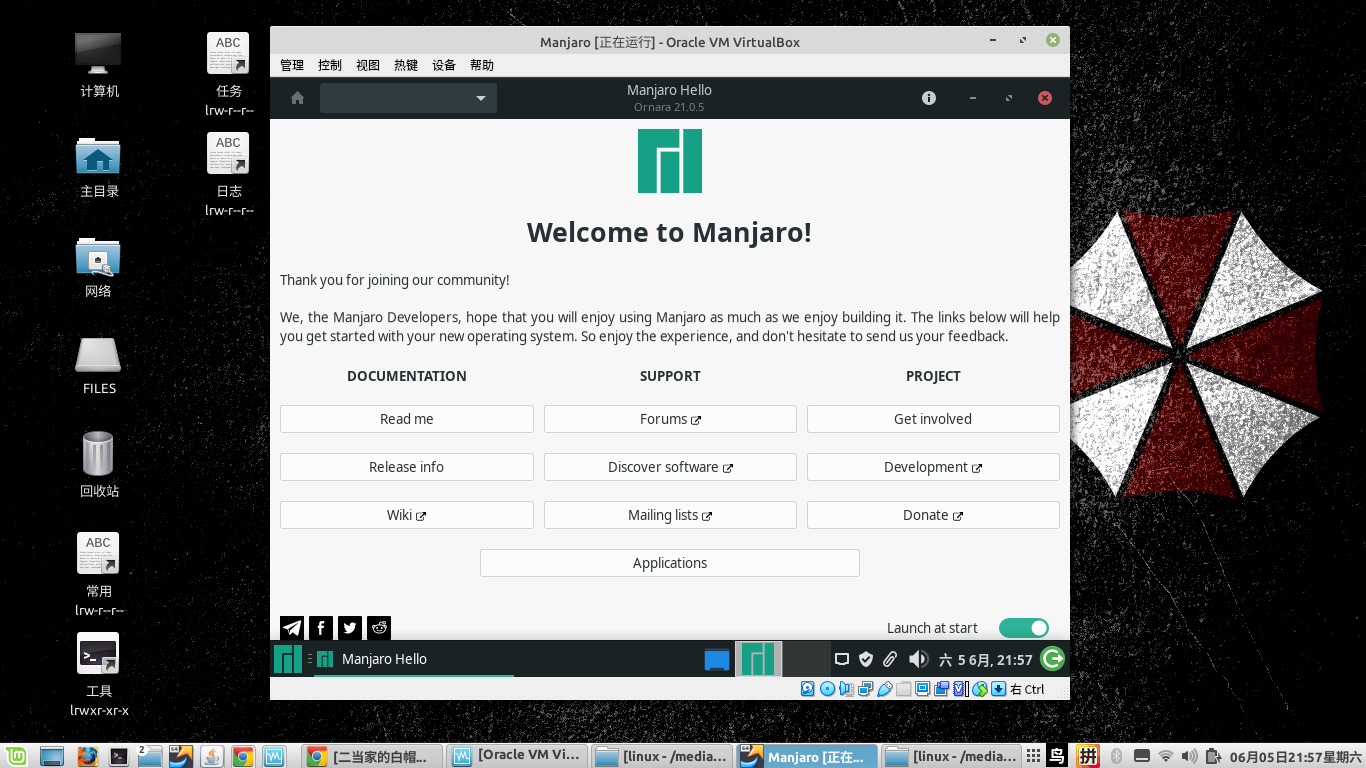Screen dimensions: 1366x768
Task: Launch Firefox from host taskbar
Action: [x=87, y=756]
